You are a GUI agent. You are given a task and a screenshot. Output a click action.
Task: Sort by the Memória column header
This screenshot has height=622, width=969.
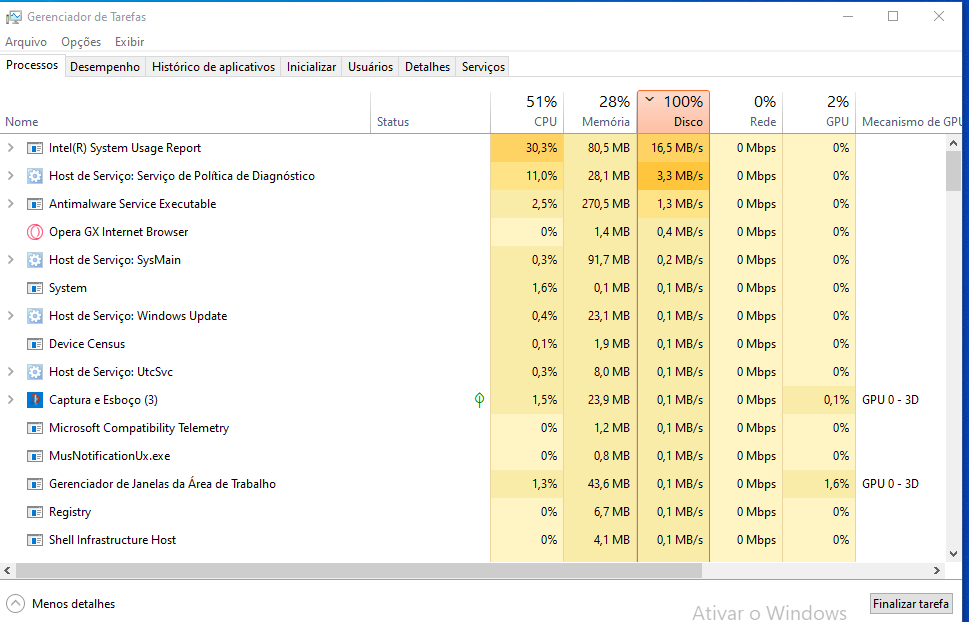600,113
